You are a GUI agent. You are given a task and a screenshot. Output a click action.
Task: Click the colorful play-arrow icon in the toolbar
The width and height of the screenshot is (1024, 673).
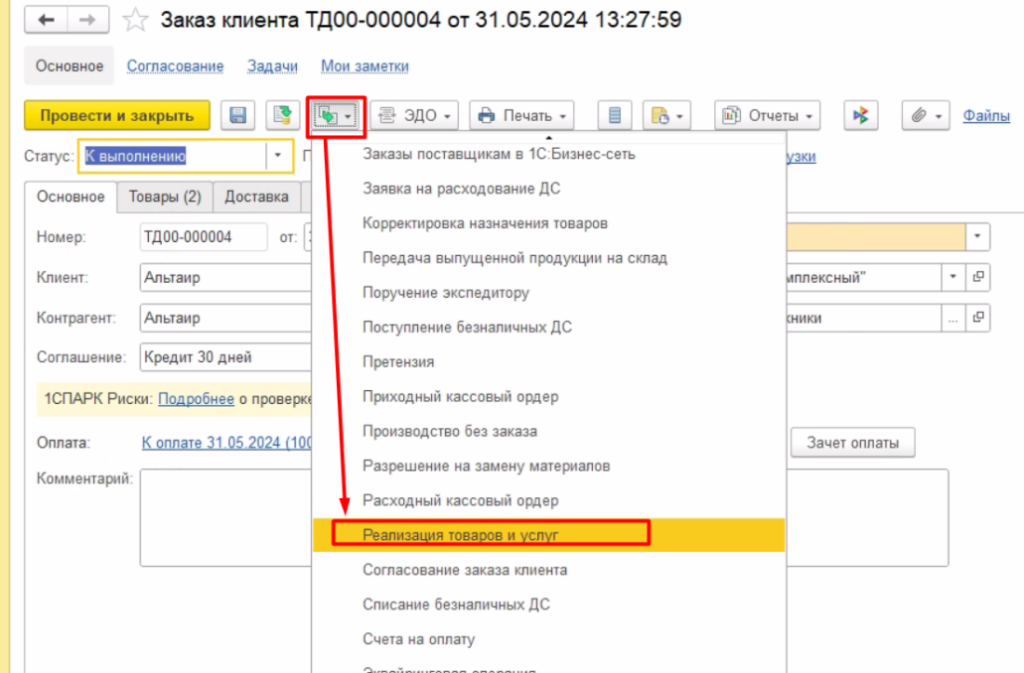click(860, 116)
